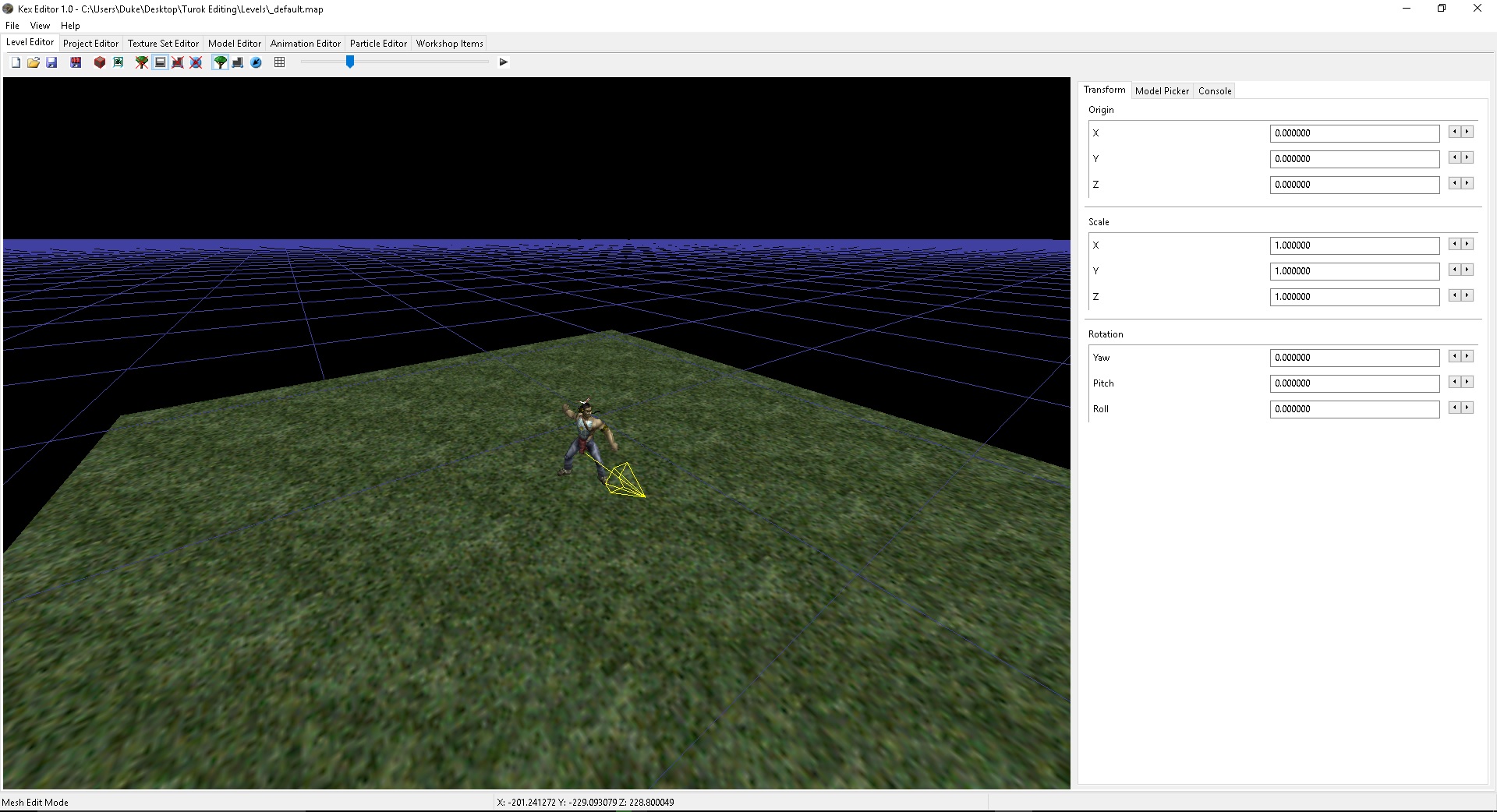Open the Texture Set Editor tab

click(x=163, y=44)
